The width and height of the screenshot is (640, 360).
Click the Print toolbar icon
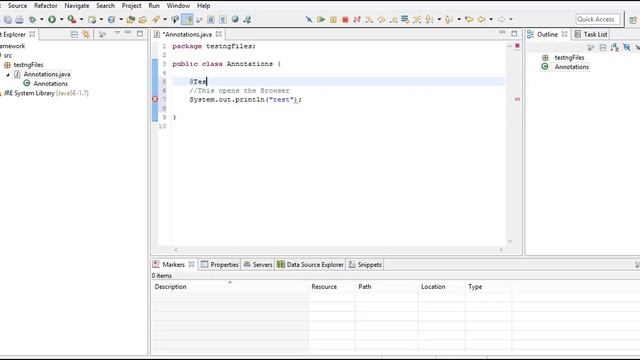coord(19,19)
